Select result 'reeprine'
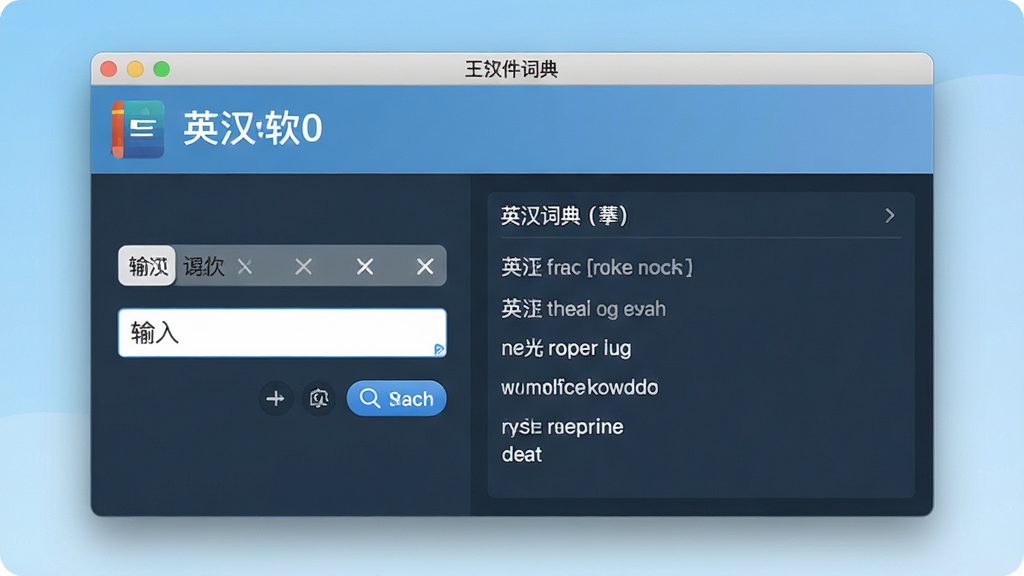The height and width of the screenshot is (576, 1024). (562, 427)
